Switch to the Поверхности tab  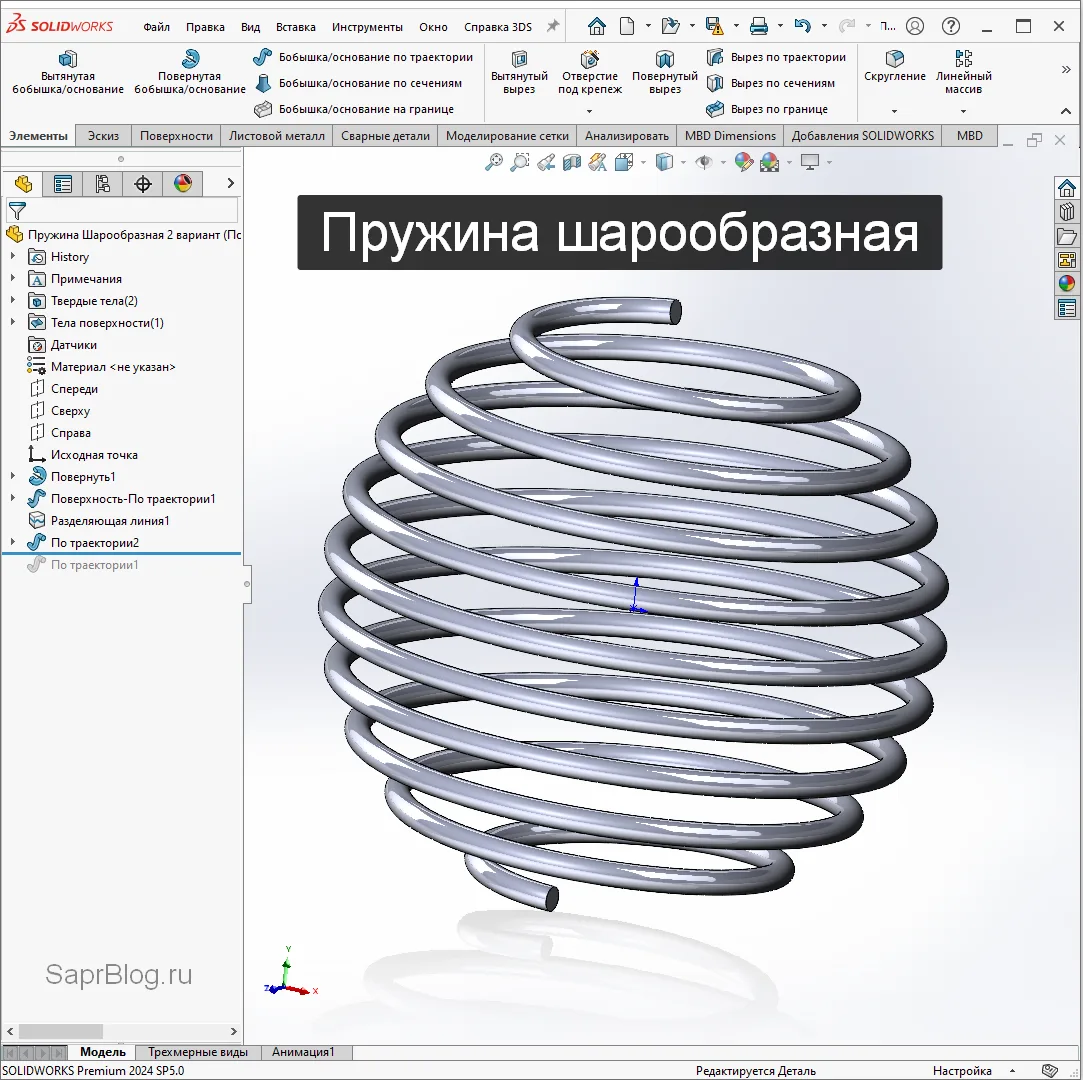[x=176, y=136]
